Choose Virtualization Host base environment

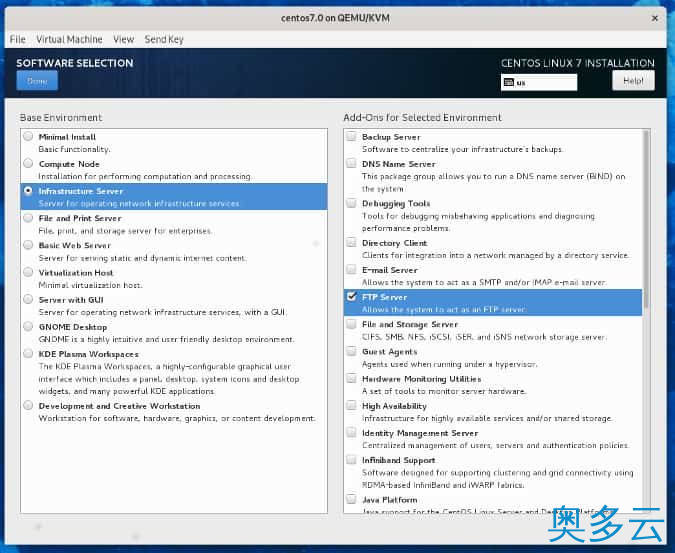pyautogui.click(x=28, y=272)
